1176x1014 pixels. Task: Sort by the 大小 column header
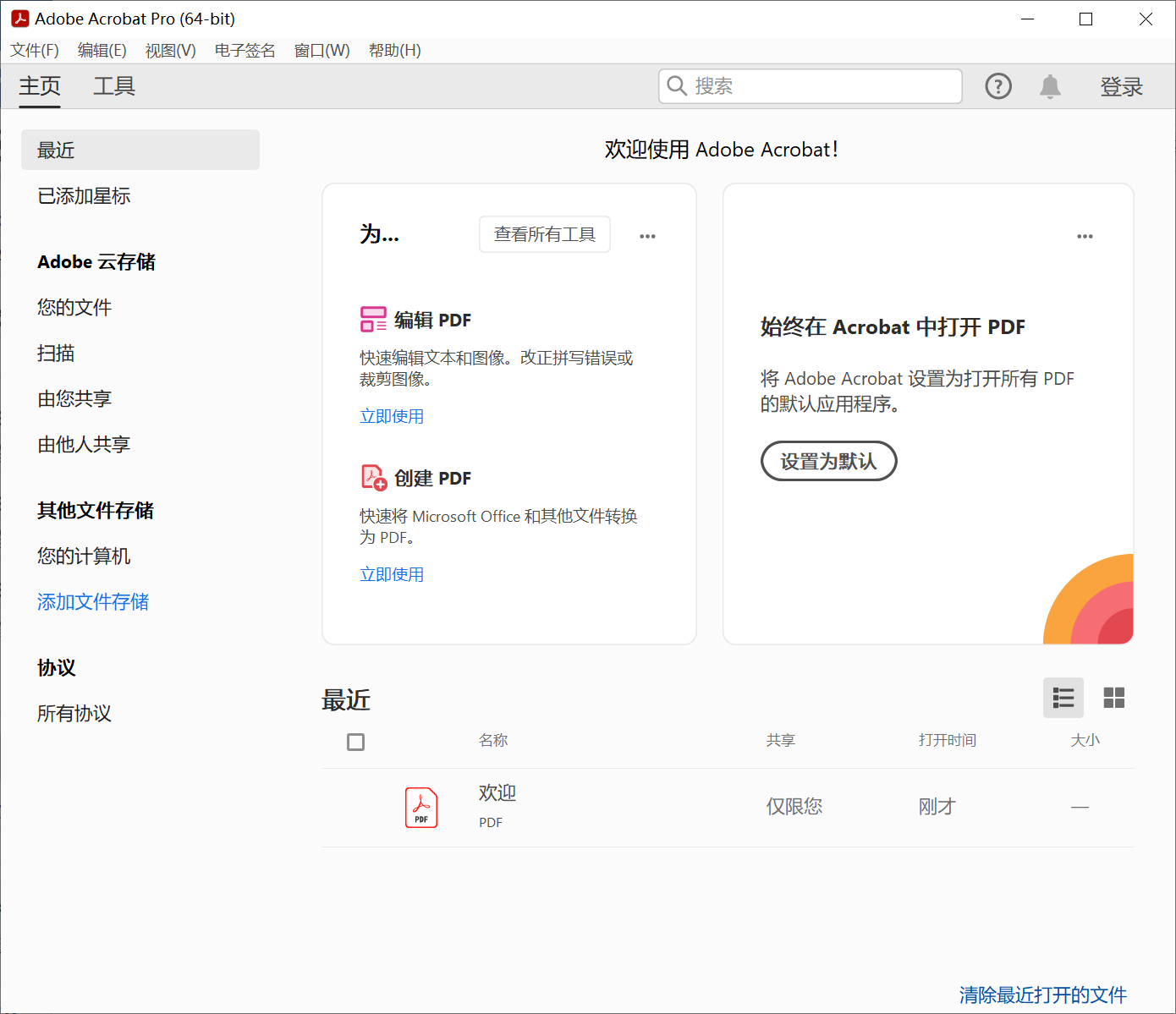pos(1085,740)
